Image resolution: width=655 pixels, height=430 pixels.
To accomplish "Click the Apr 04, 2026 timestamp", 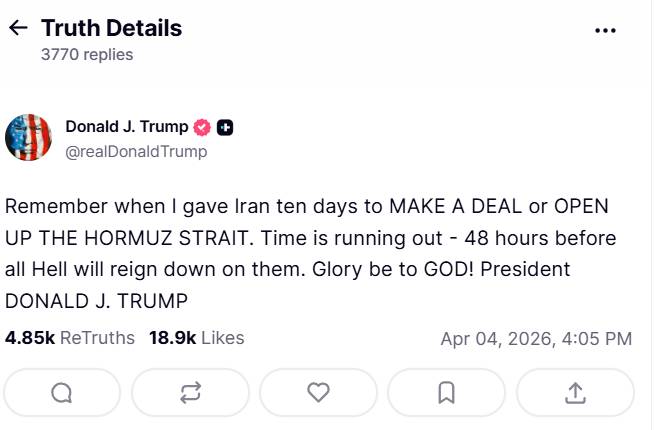I will point(535,339).
